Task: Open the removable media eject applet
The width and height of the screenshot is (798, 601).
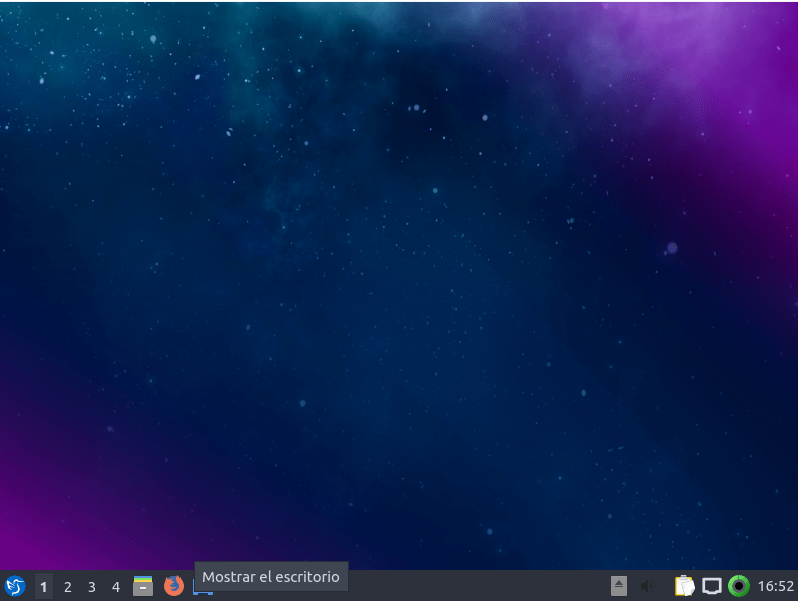Action: (619, 586)
